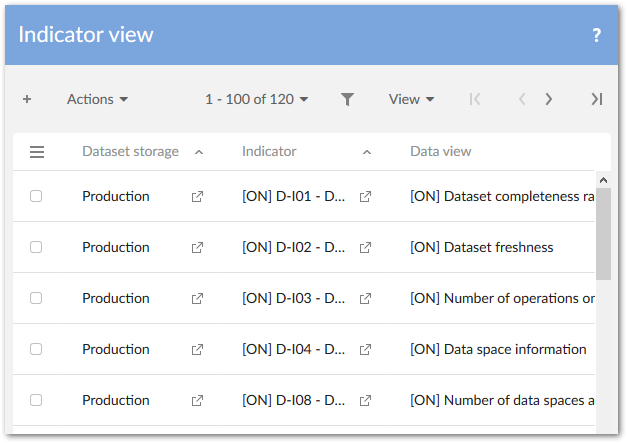The width and height of the screenshot is (627, 443).
Task: Click the Data view column header
Action: coord(441,152)
